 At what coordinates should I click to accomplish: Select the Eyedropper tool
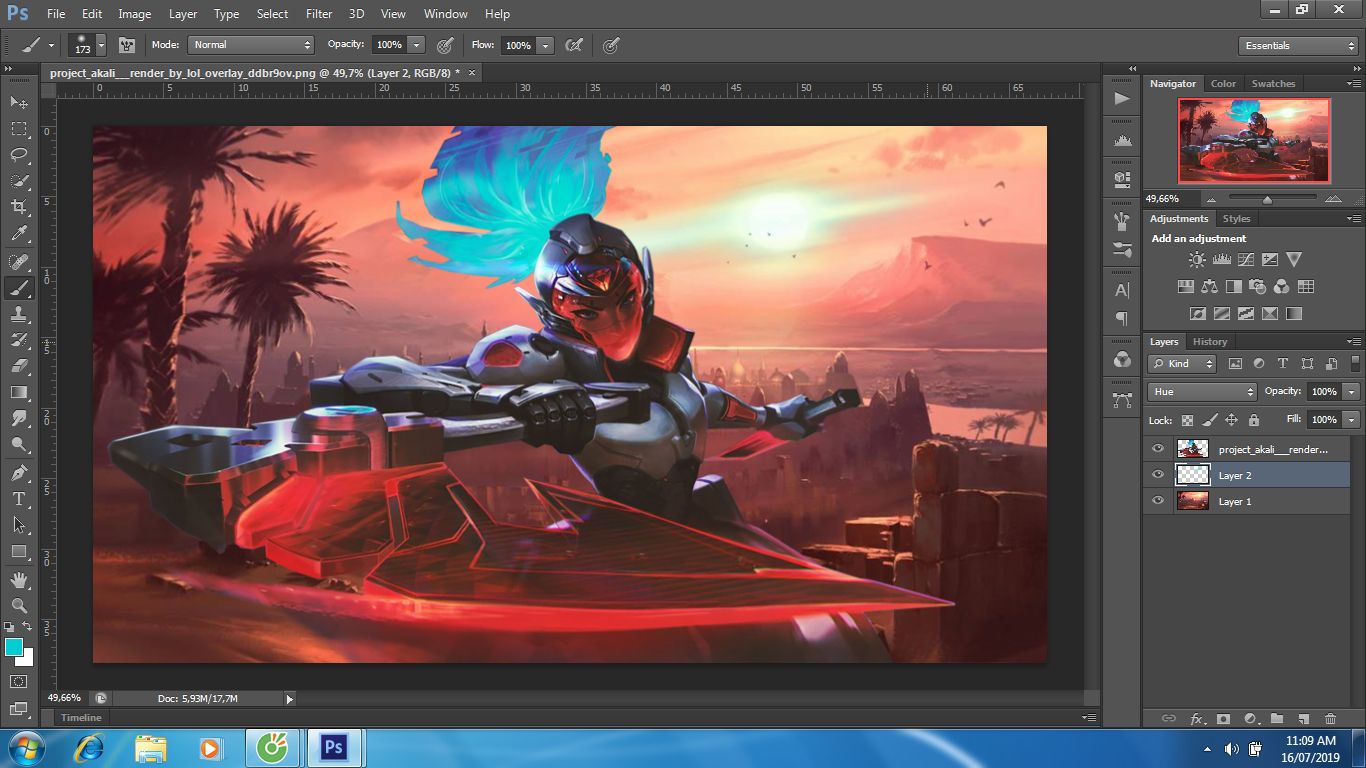19,234
